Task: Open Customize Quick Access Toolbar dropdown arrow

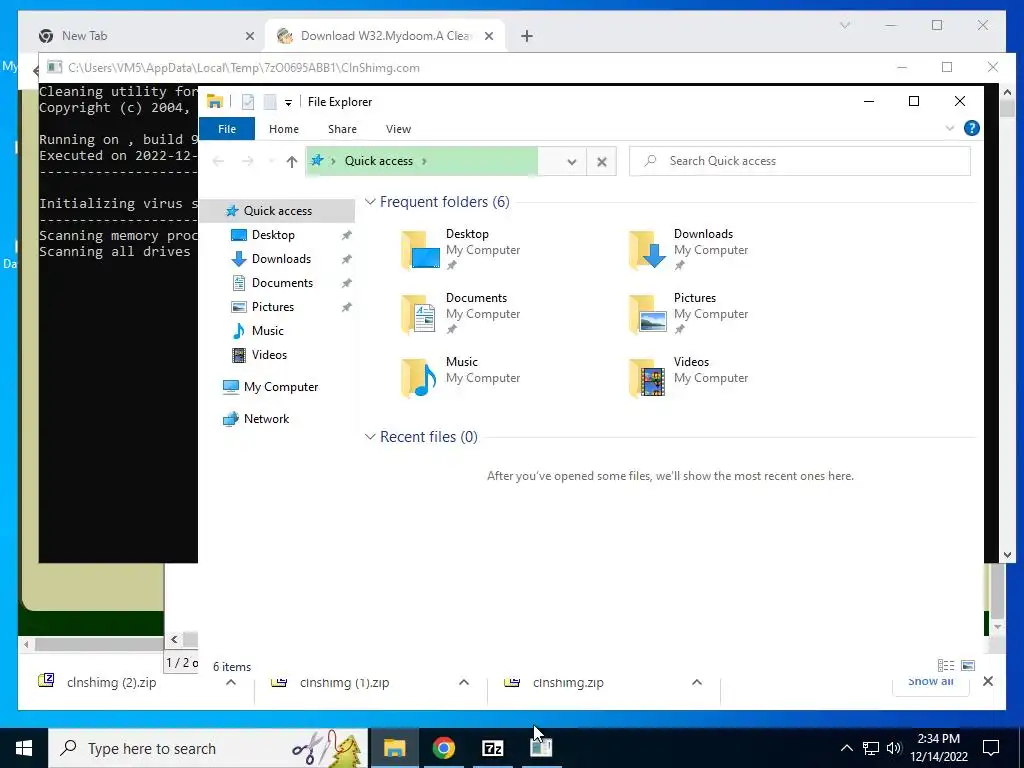Action: 288,103
